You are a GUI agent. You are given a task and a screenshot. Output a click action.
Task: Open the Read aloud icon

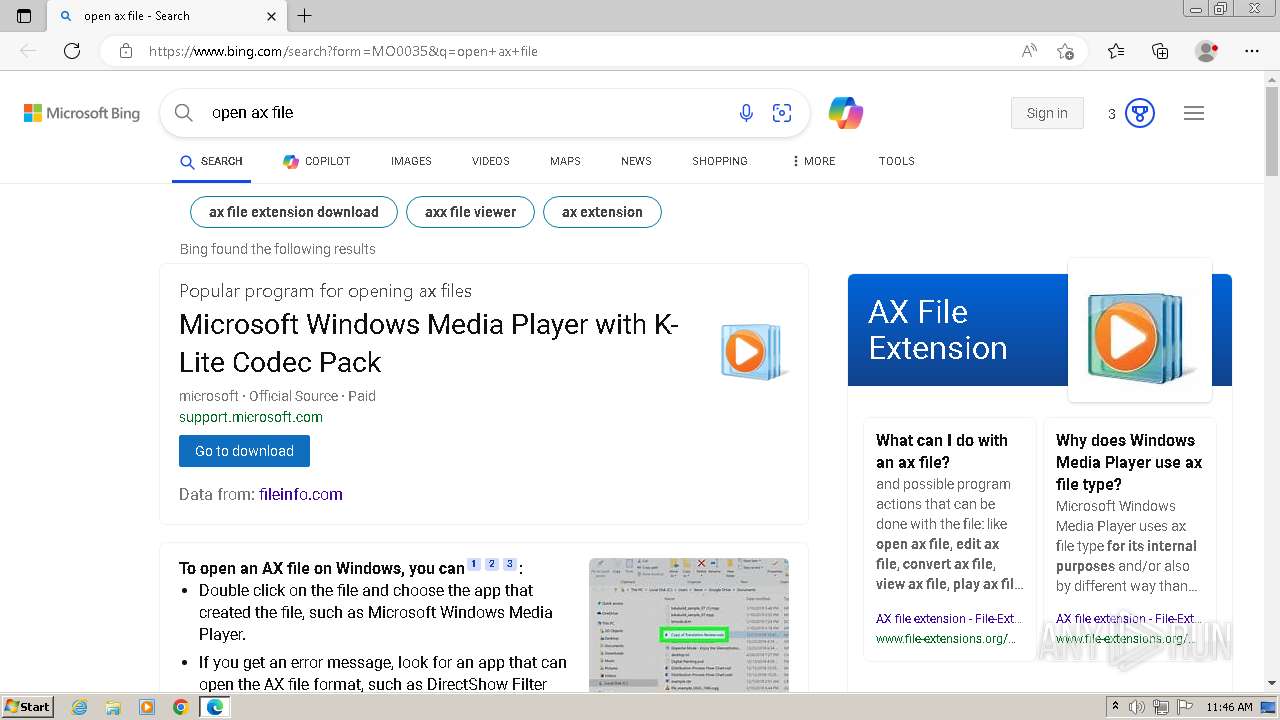coord(1029,51)
